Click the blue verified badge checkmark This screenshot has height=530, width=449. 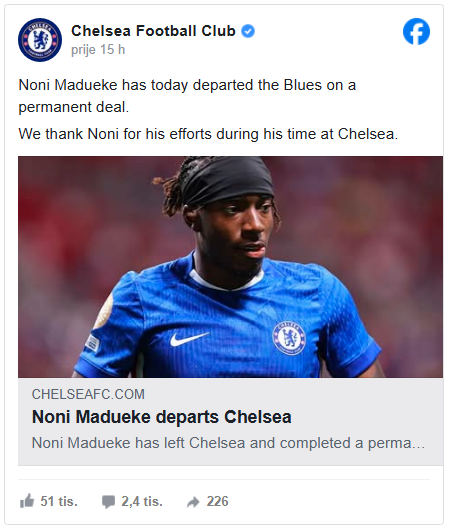tap(248, 31)
